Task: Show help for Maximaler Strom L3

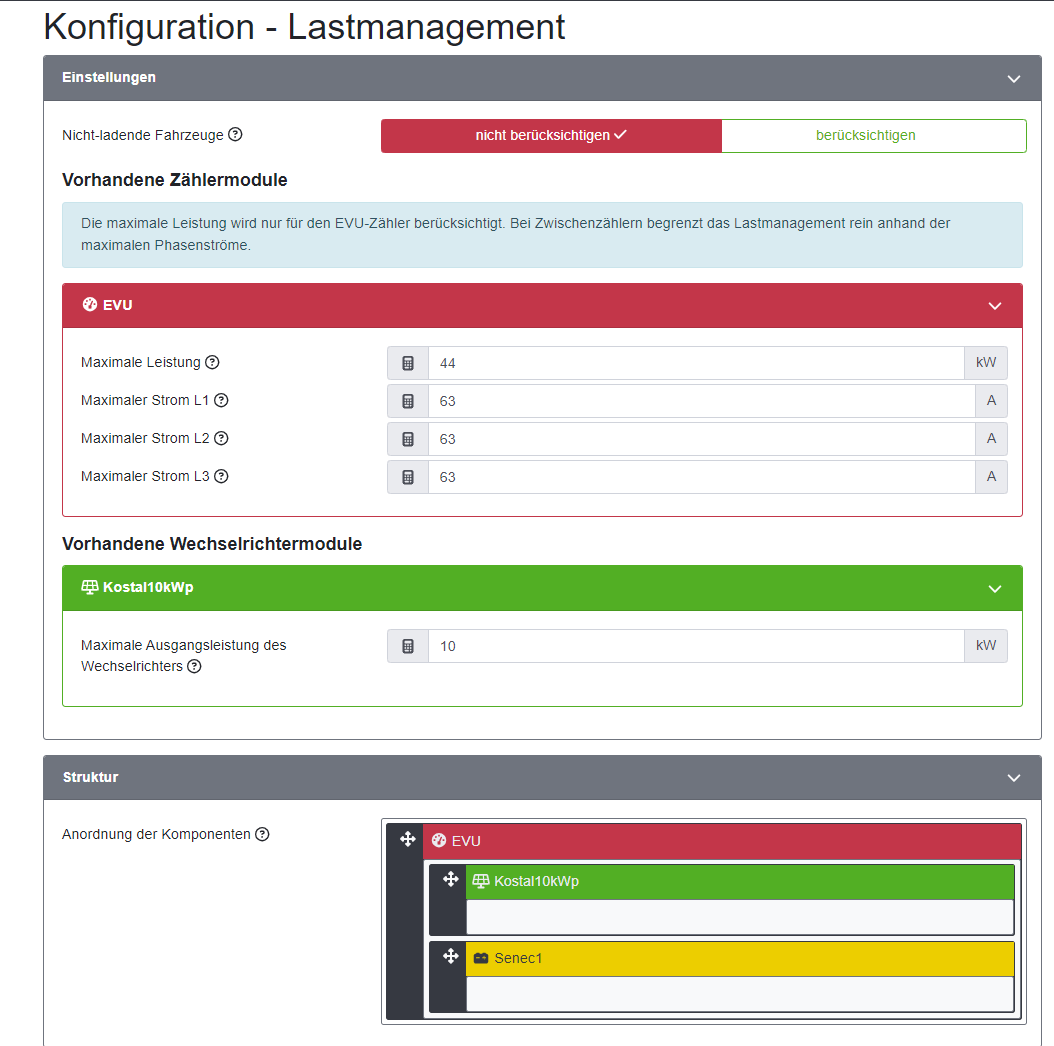Action: [x=221, y=476]
